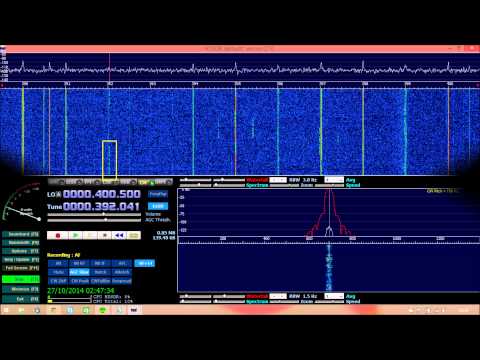Viewport: 480px width, 360px height.
Task: Toggle the CWFullBw button
Action: (x=100, y=281)
